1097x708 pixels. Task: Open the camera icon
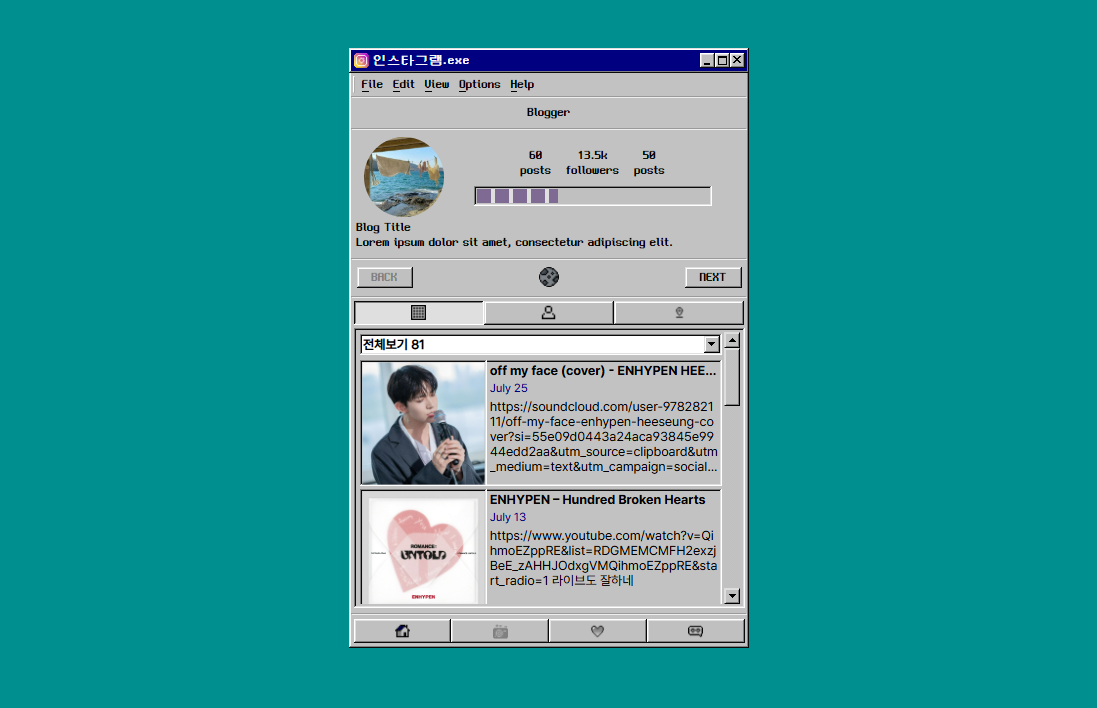click(500, 631)
